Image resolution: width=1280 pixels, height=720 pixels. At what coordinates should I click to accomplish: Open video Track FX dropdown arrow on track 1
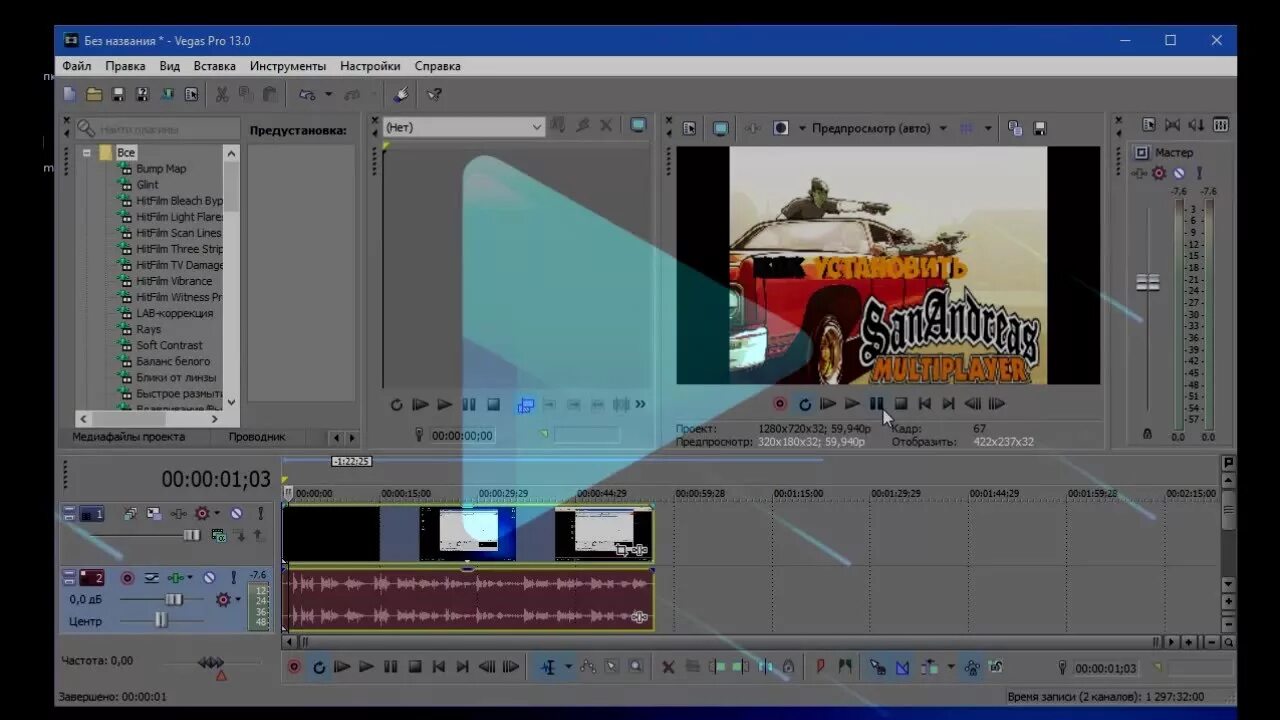tap(217, 513)
